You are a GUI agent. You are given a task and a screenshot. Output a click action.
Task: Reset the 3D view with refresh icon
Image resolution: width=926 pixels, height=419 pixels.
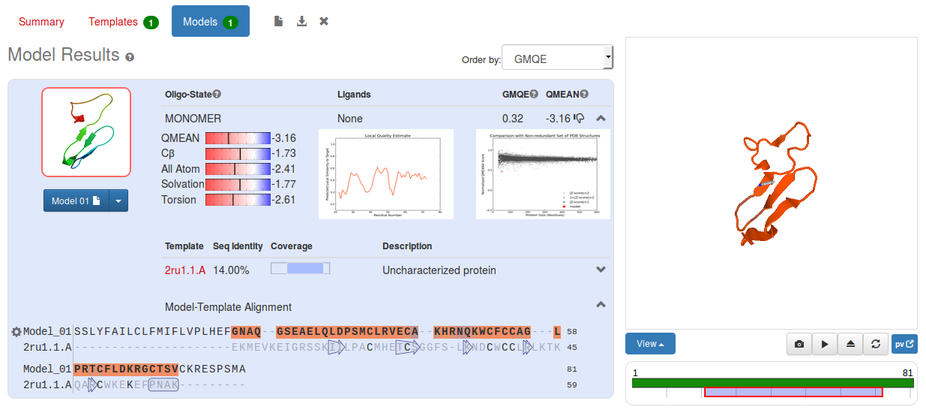click(875, 343)
